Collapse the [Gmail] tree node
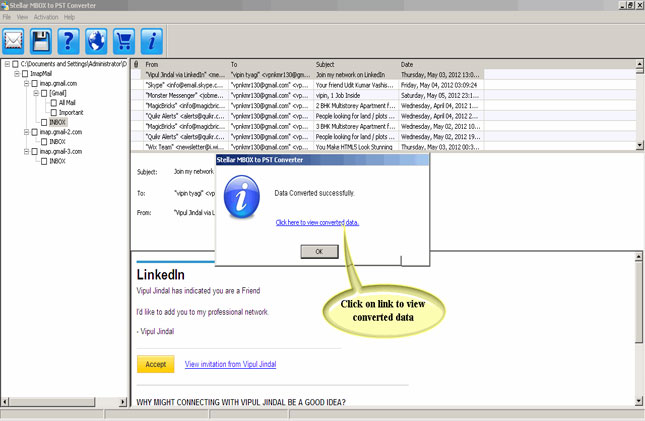Screen dimensions: 645x421 pyautogui.click(x=36, y=93)
